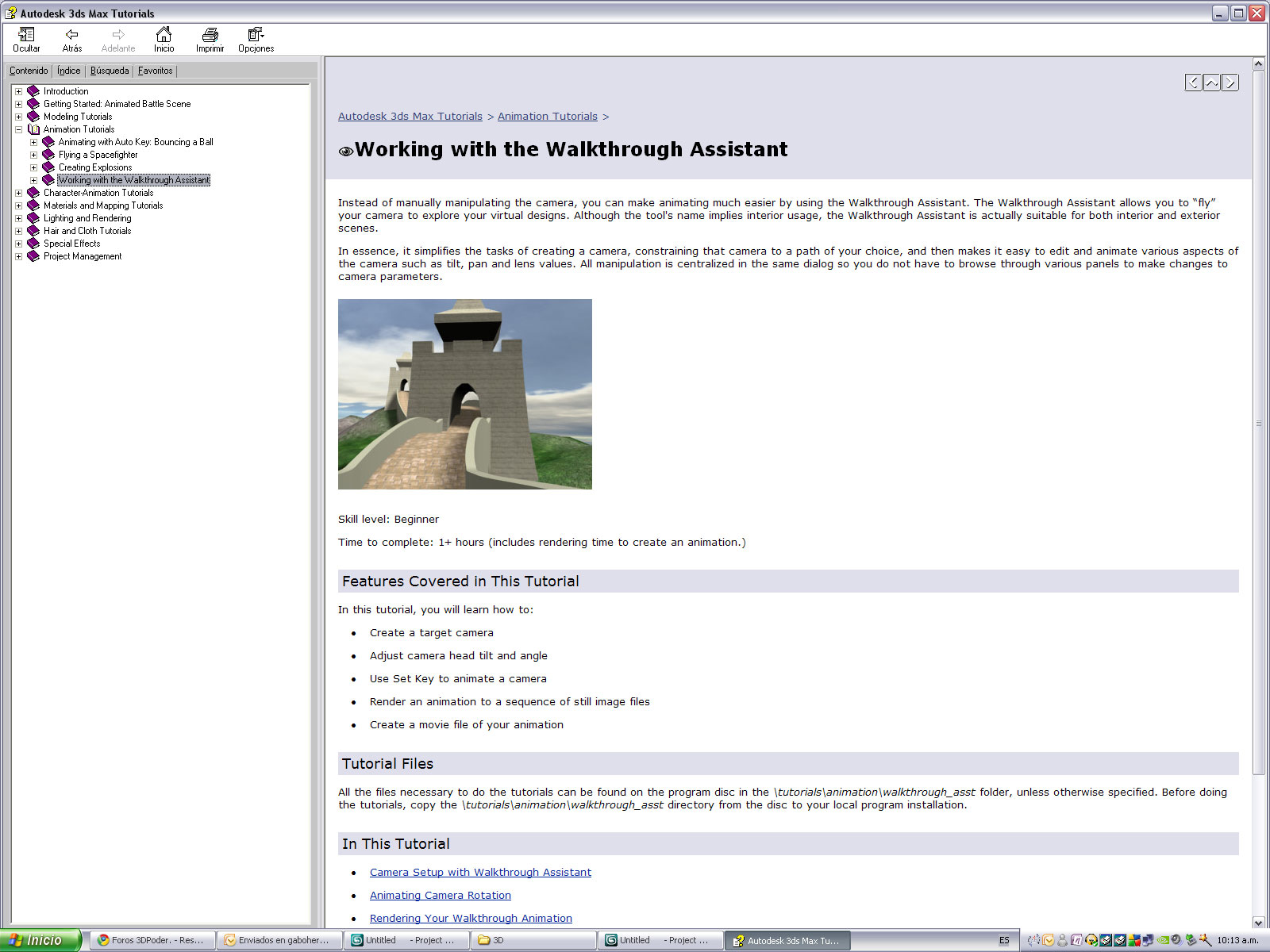Select the Creating Explosions topic label
Screen dimensions: 1270x952
point(95,167)
